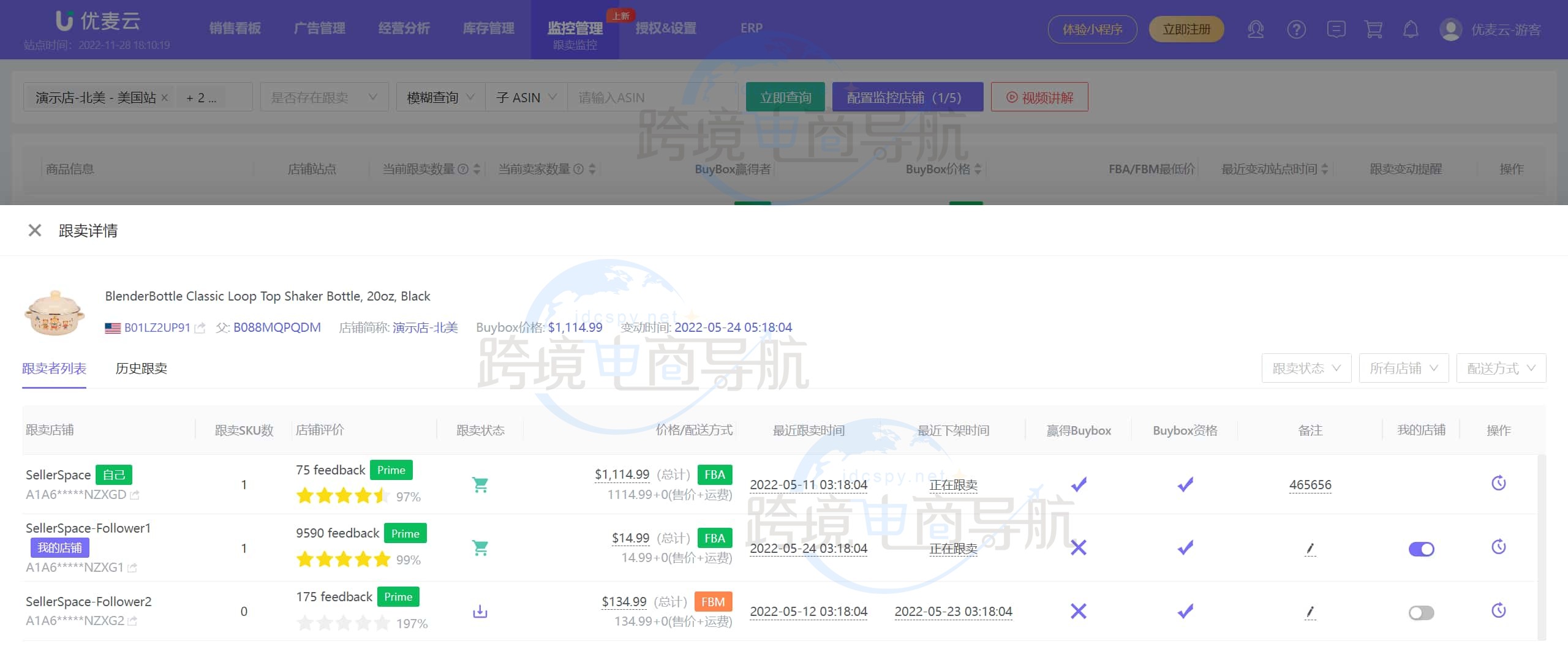Select the 跟卖者列表 tab
The image size is (1568, 649).
click(x=54, y=368)
